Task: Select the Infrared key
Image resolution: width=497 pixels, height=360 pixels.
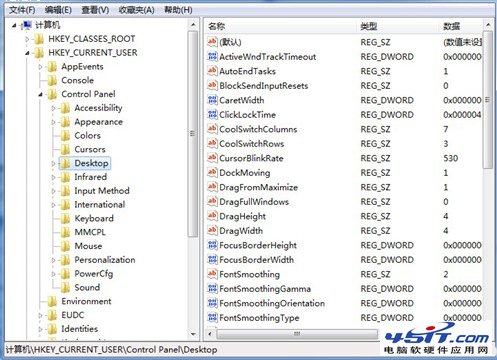Action: pos(90,177)
